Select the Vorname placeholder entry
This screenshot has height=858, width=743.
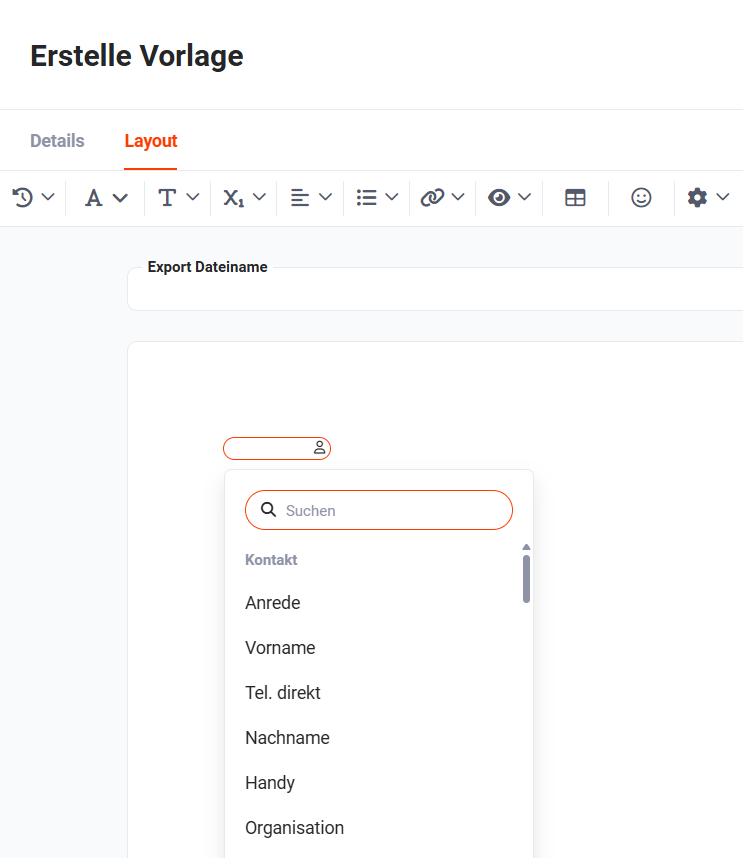click(x=280, y=647)
